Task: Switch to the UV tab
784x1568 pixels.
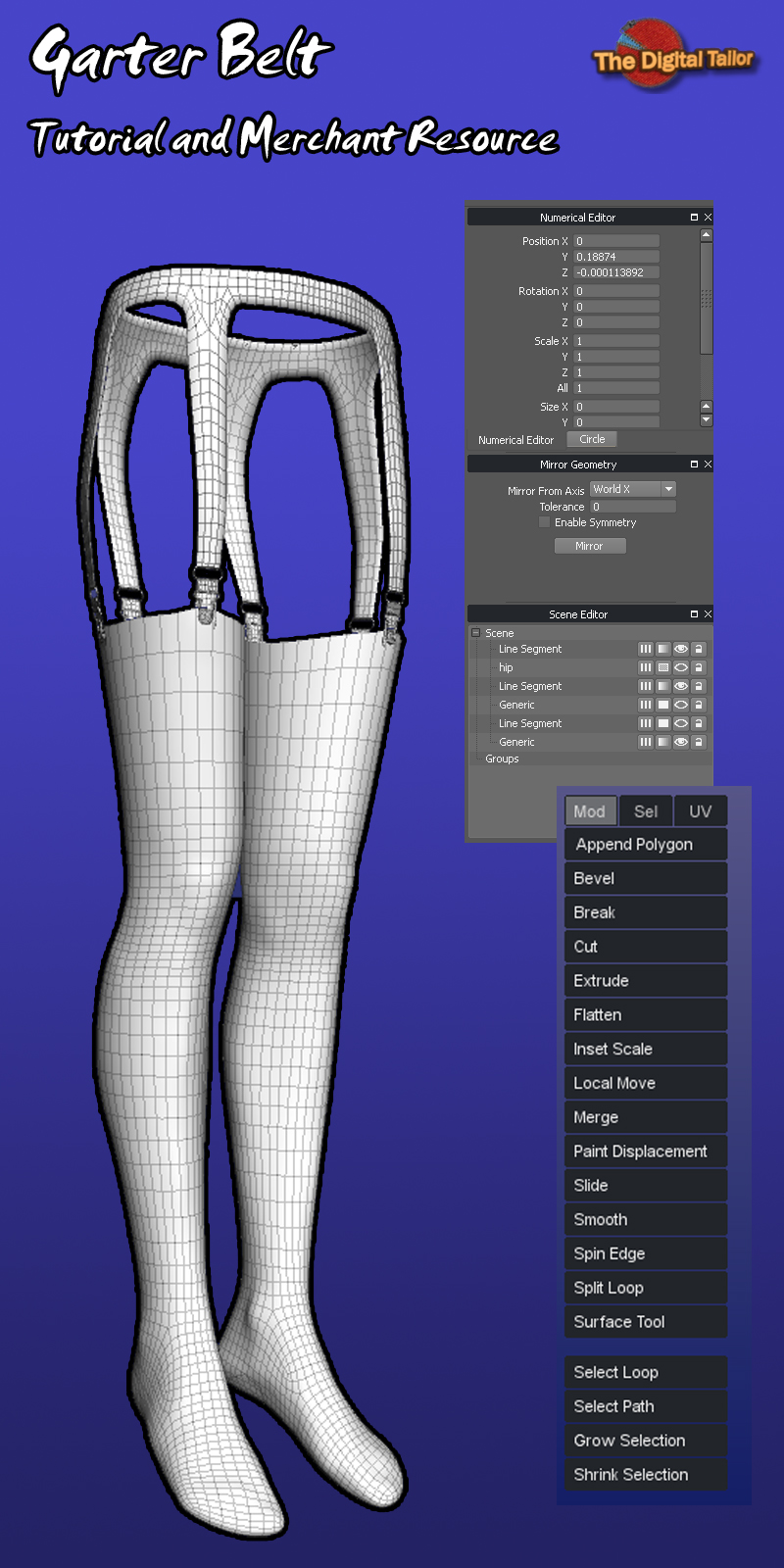Action: (701, 811)
